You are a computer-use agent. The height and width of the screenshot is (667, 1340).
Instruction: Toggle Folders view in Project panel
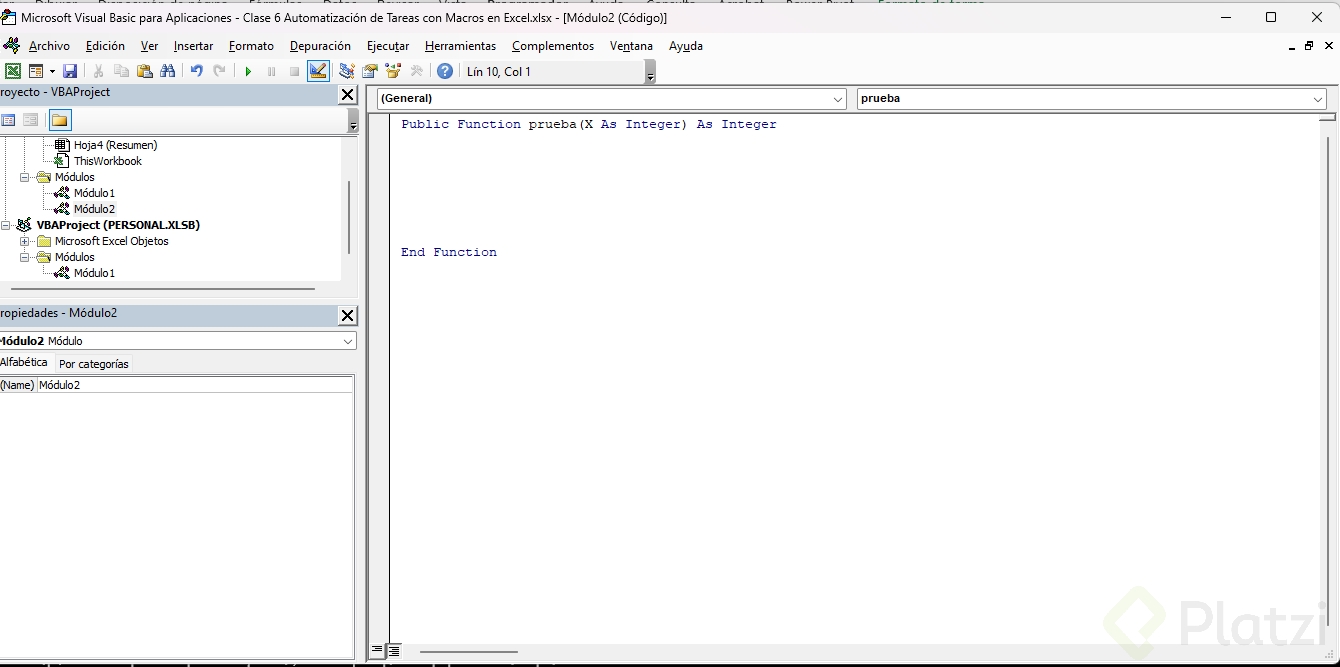click(x=60, y=120)
